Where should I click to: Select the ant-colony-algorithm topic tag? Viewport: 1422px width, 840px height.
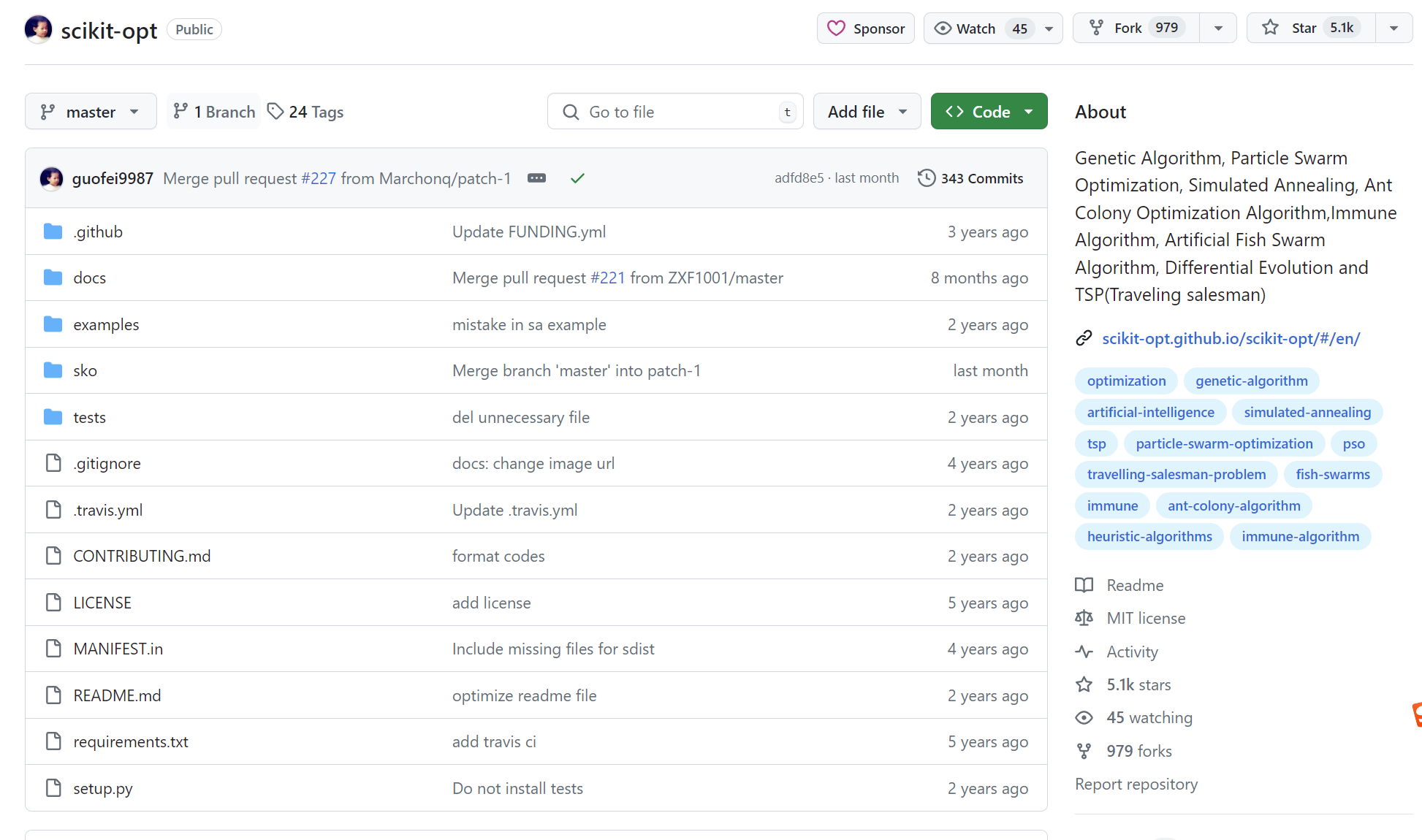point(1233,505)
